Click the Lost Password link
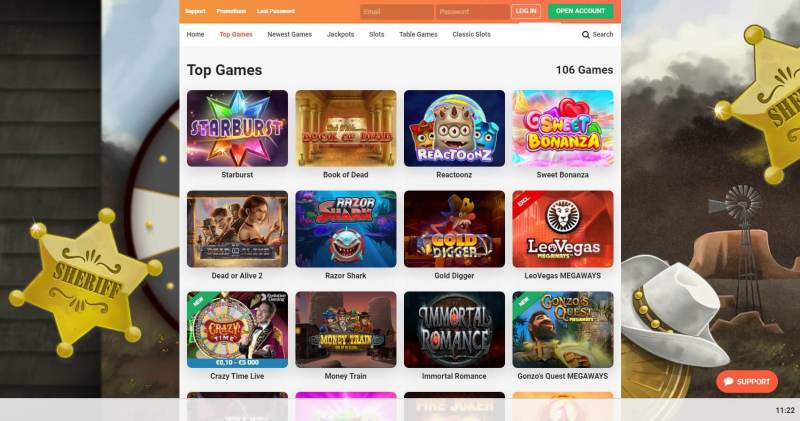The height and width of the screenshot is (421, 800). (x=276, y=11)
